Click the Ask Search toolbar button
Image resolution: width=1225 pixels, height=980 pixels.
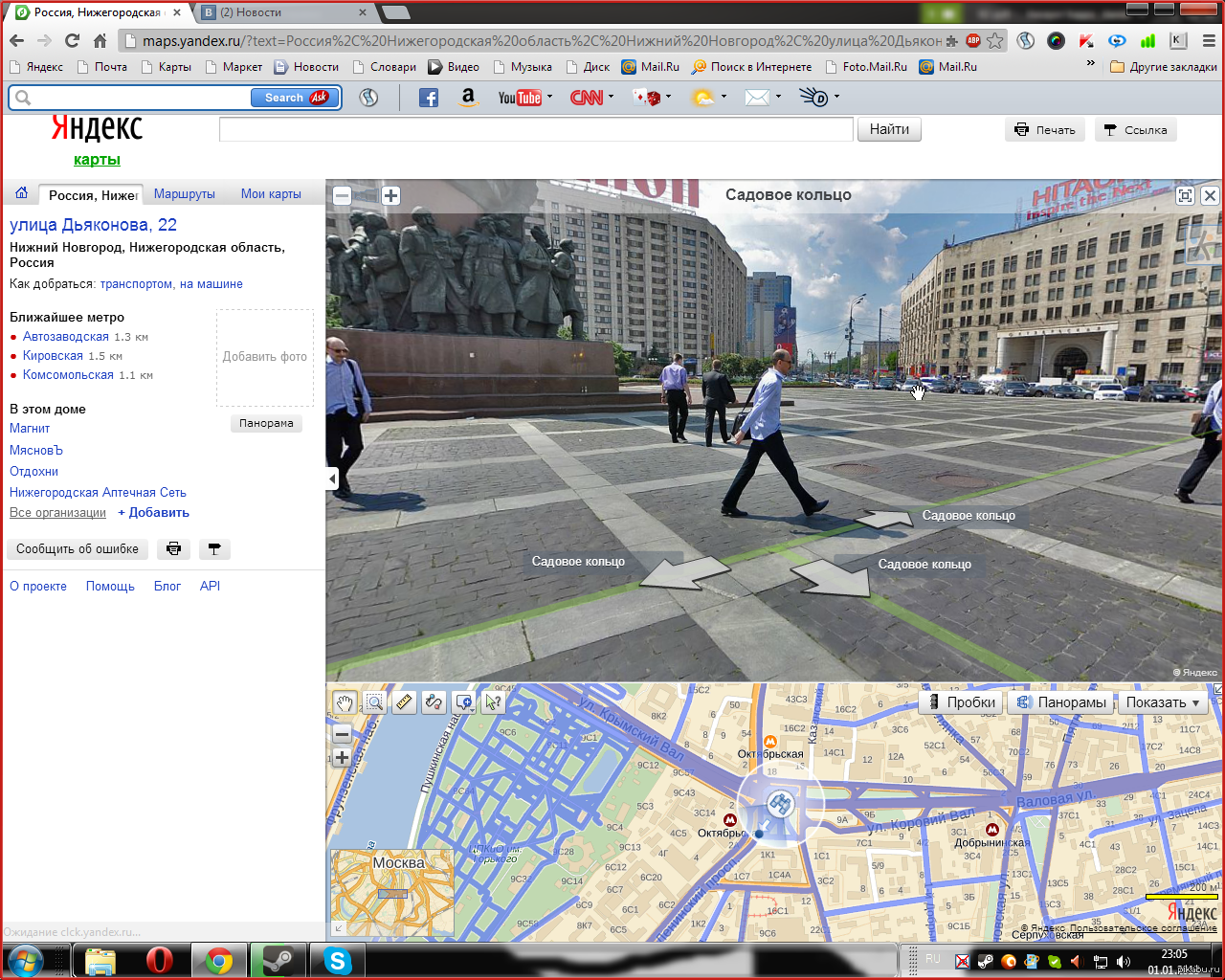(296, 98)
